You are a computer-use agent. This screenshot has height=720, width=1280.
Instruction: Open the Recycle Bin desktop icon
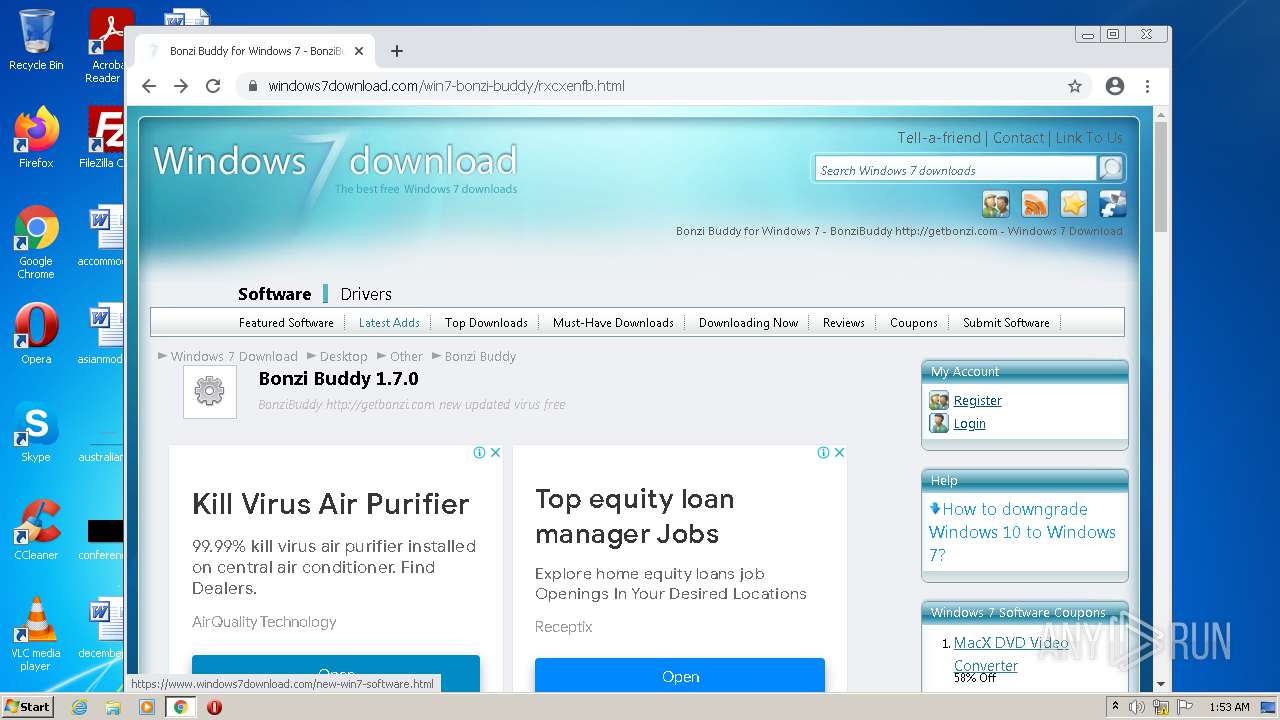36,40
